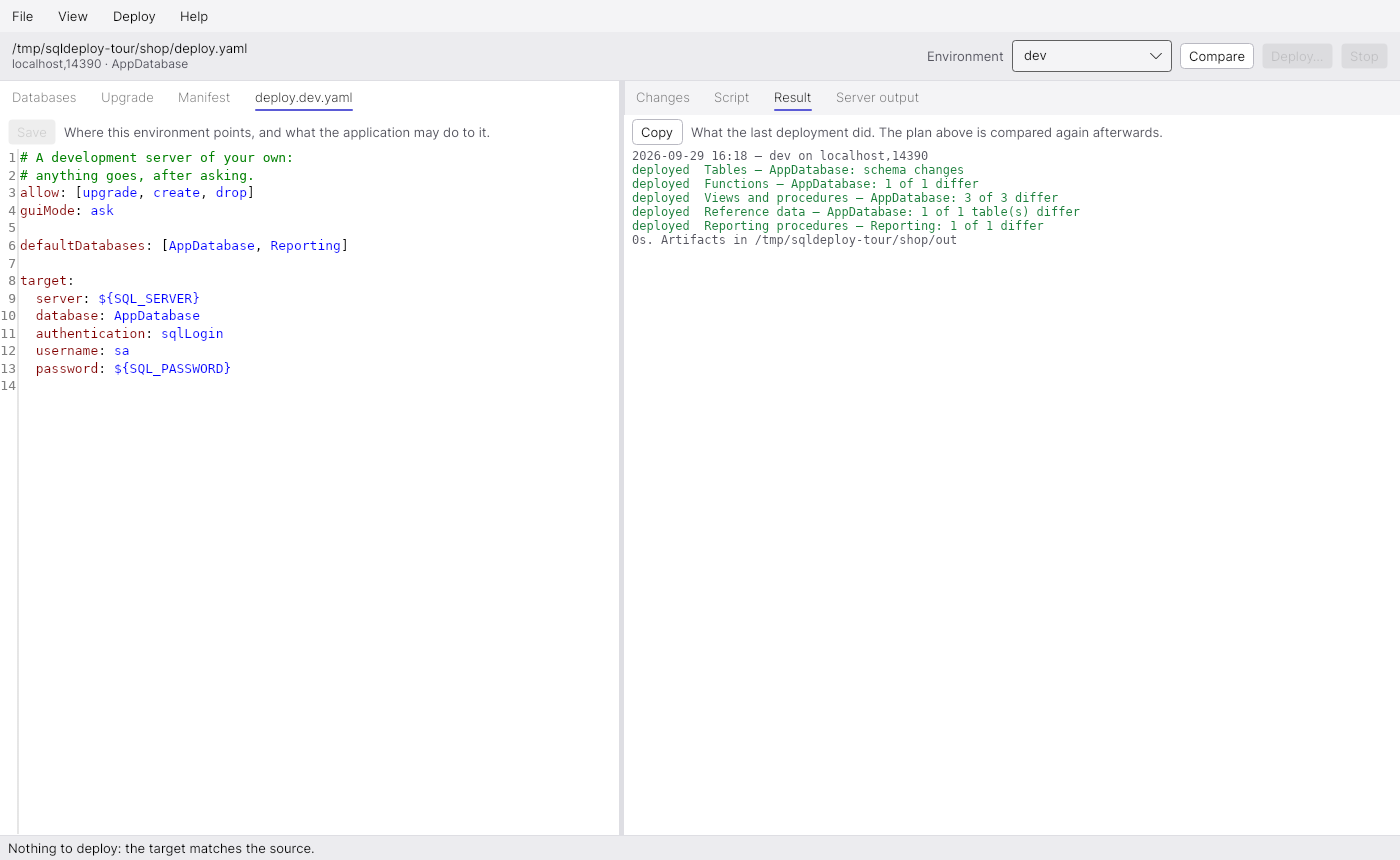The width and height of the screenshot is (1400, 860).
Task: Switch to the Databases tab
Action: pyautogui.click(x=44, y=97)
